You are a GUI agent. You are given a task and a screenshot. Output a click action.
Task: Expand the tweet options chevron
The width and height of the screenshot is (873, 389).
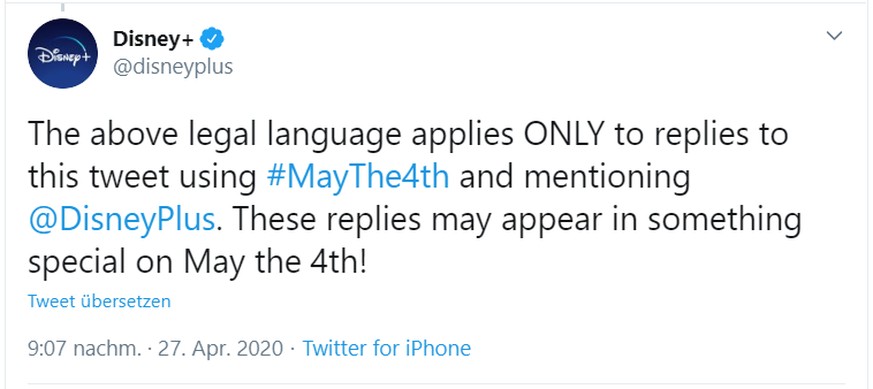coord(834,36)
